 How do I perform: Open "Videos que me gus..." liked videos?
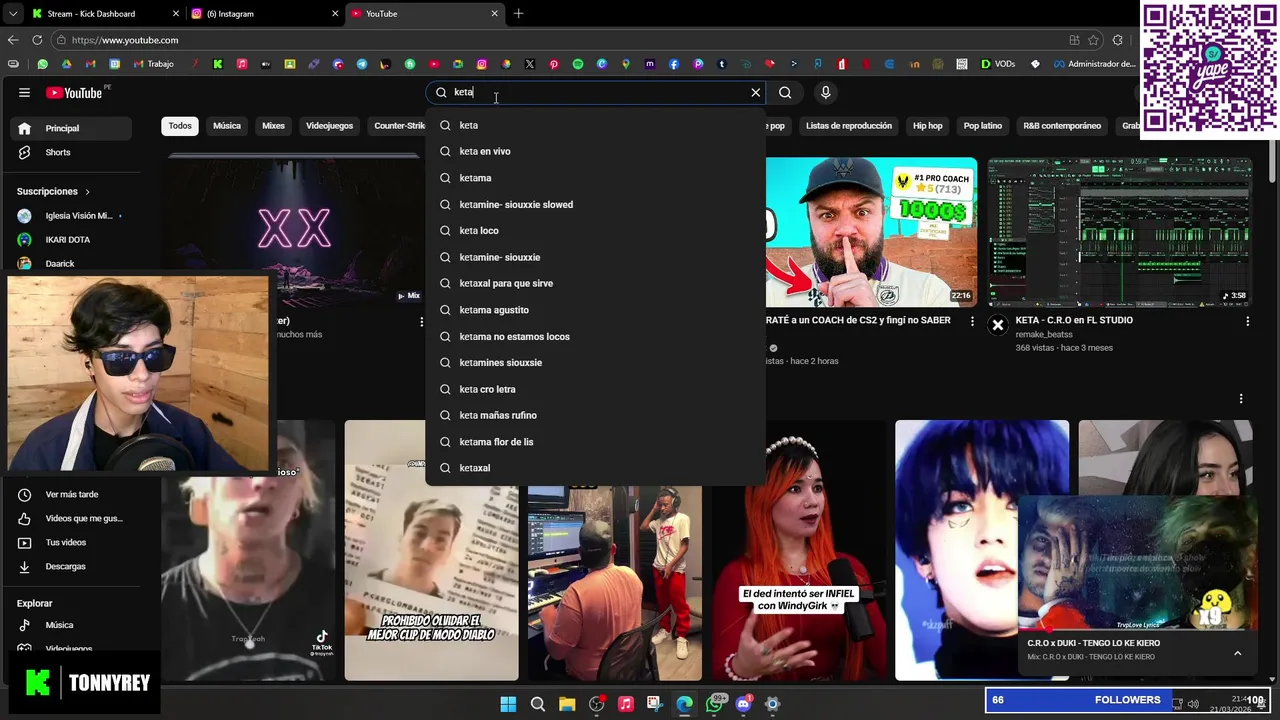click(x=71, y=518)
